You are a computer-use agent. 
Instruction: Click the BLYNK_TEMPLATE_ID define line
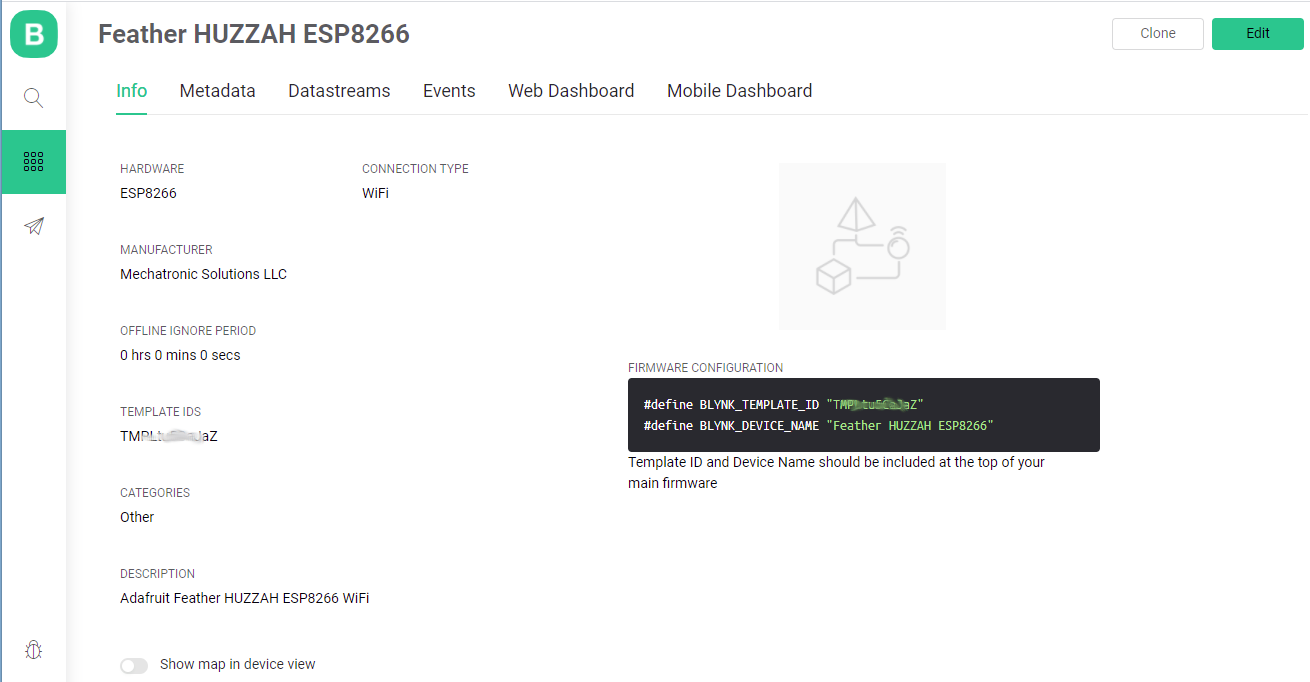pyautogui.click(x=784, y=404)
